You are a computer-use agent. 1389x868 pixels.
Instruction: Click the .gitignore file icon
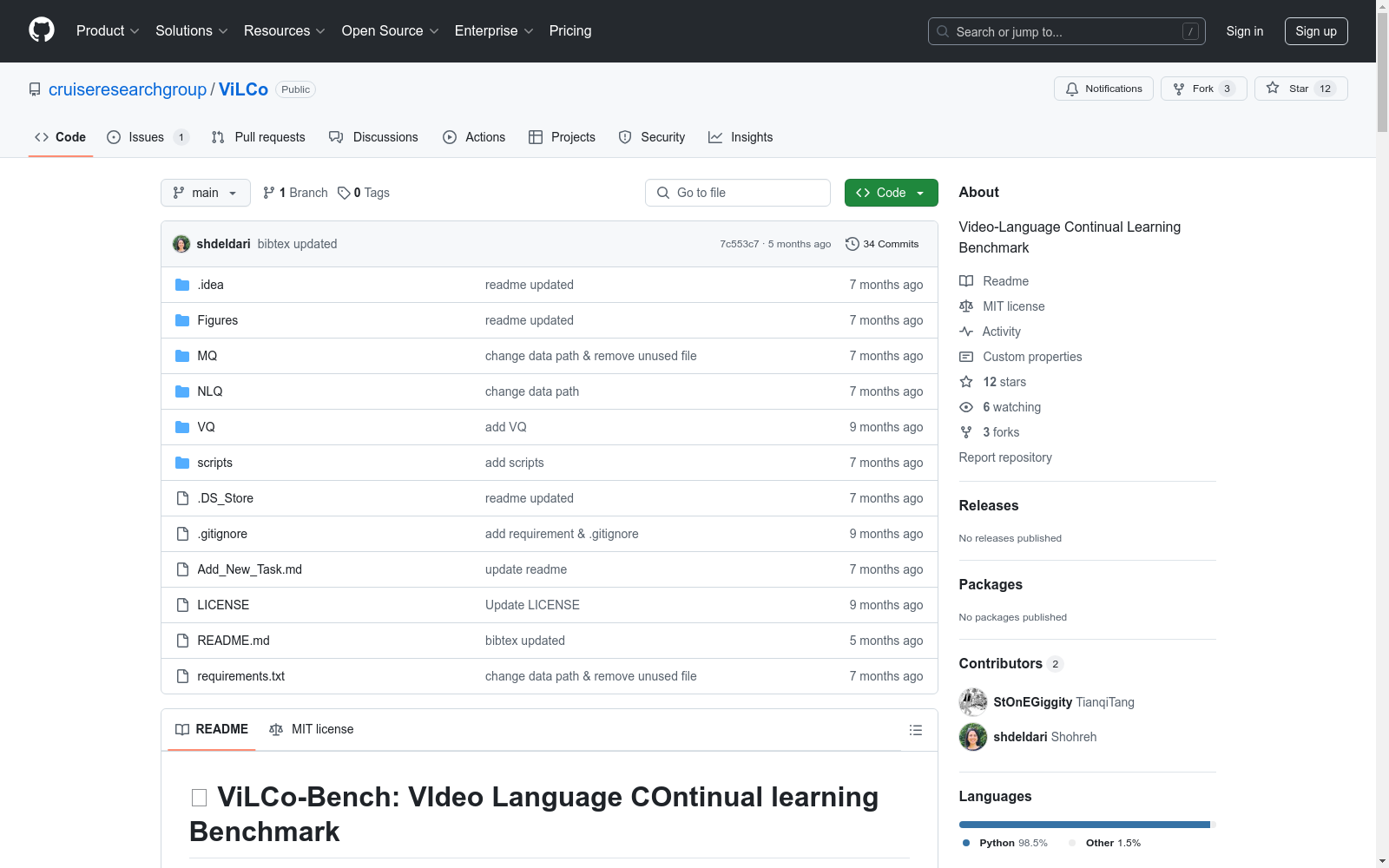click(x=182, y=534)
